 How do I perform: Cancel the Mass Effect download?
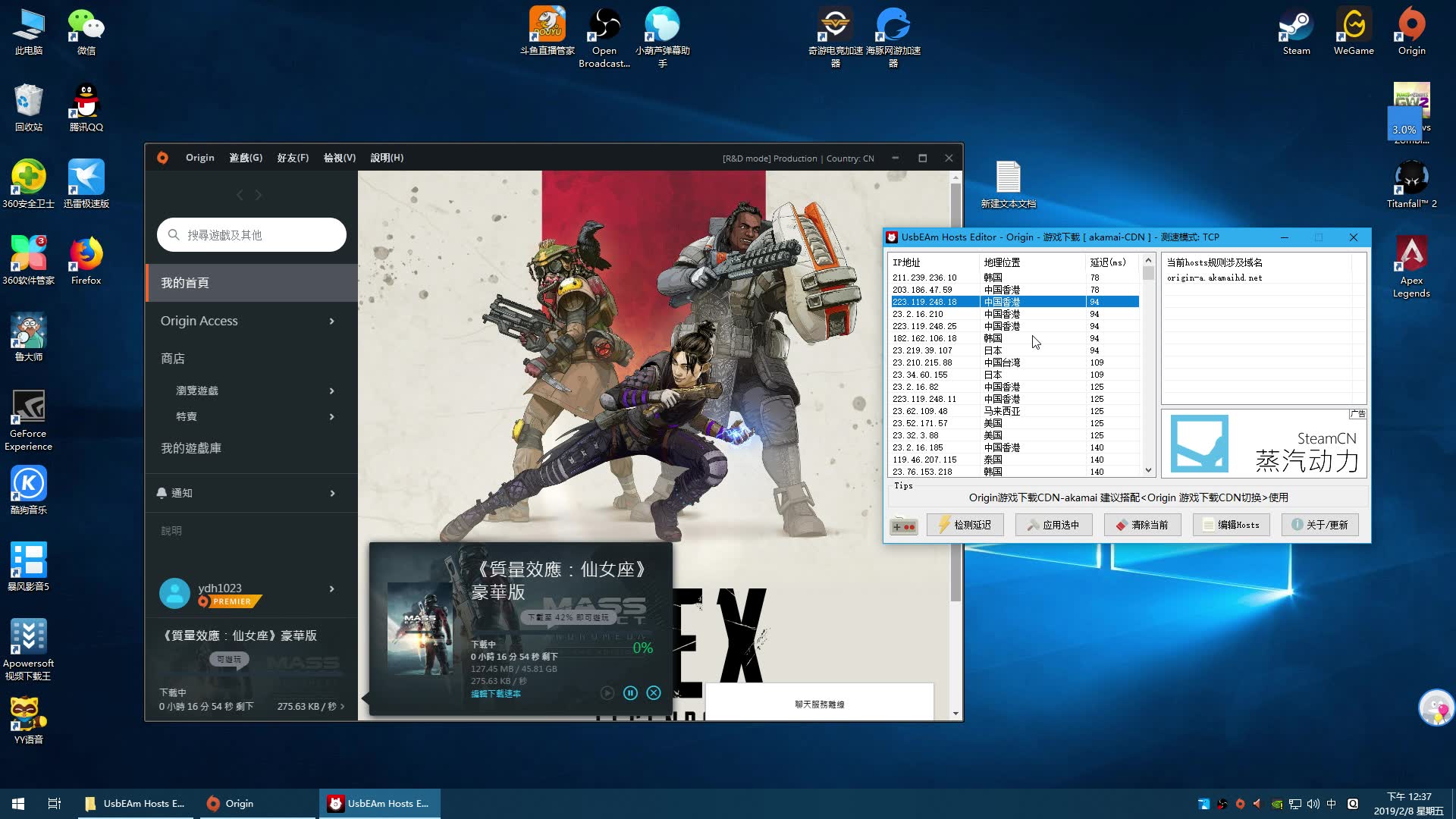point(654,692)
